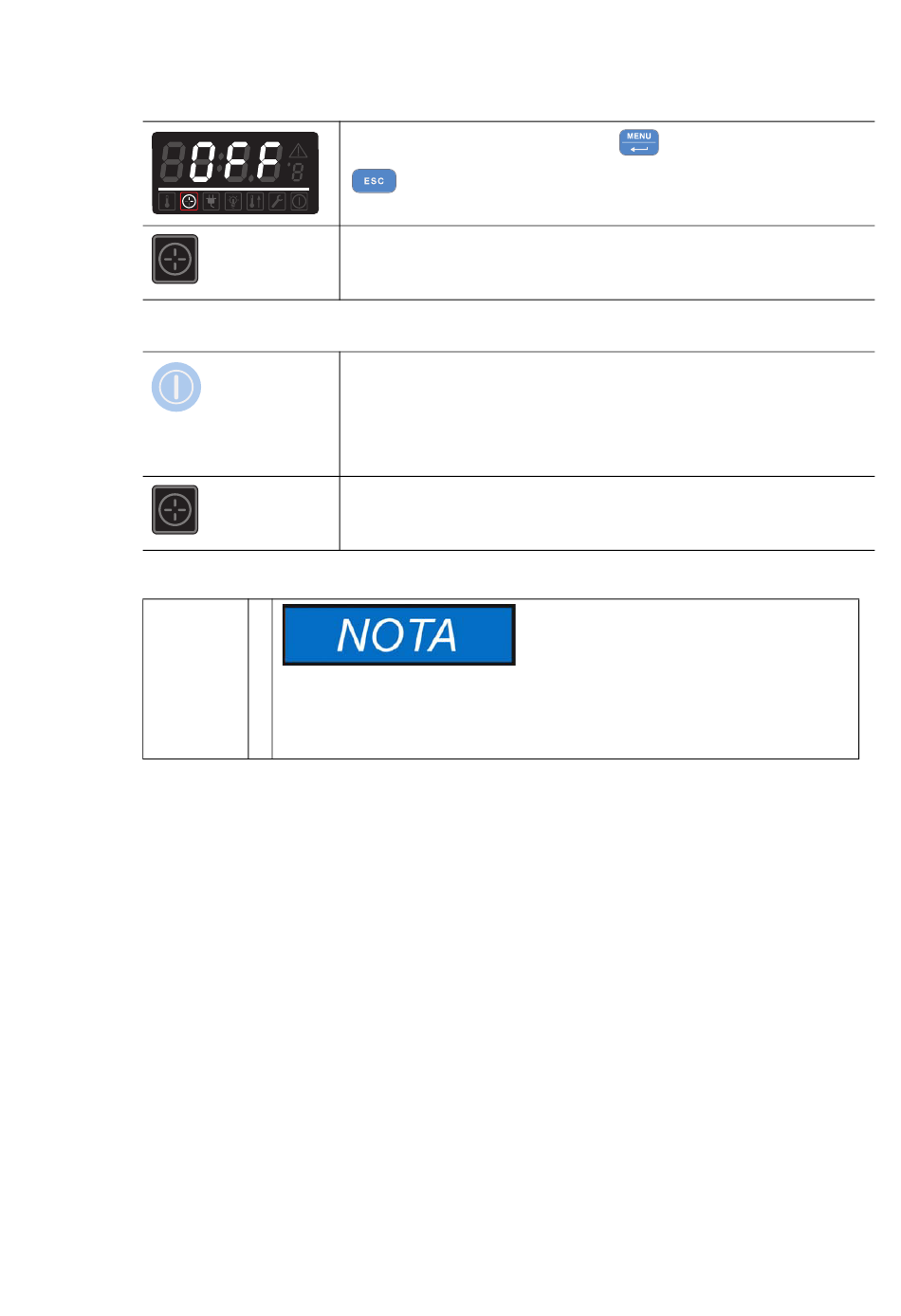The height and width of the screenshot is (1316, 901).
Task: Click the white line under OFF digits
Action: 233,189
